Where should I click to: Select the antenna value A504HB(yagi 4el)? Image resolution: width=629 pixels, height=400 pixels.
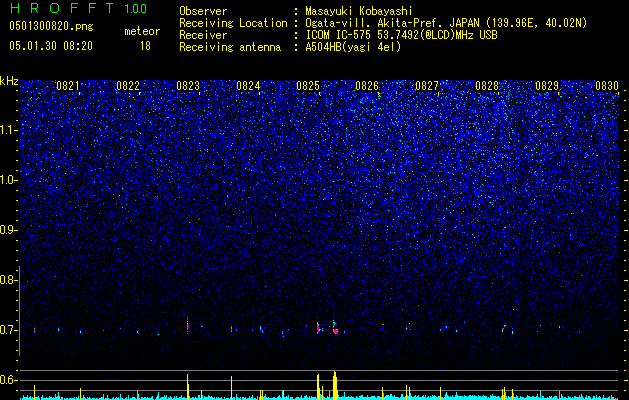tap(353, 47)
